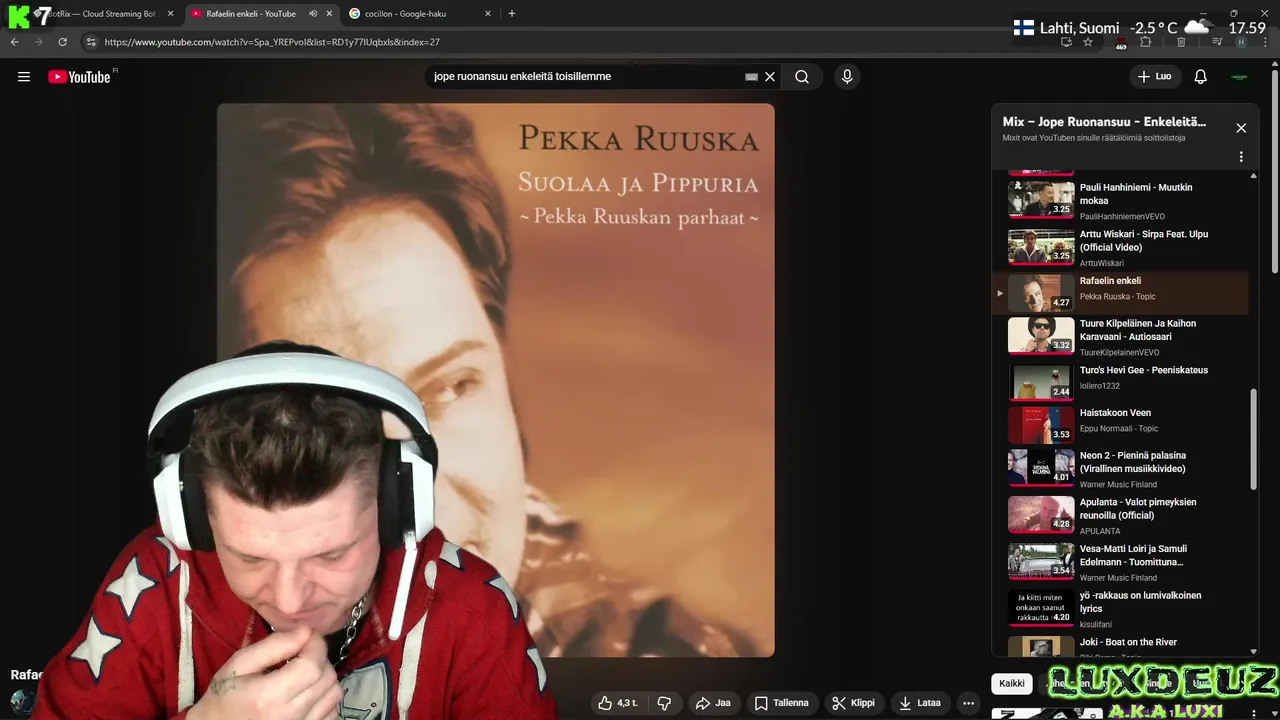This screenshot has width=1280, height=720.
Task: Play Pauli Hanhiniemi - Muutkin mokaa
Action: pos(1120,200)
